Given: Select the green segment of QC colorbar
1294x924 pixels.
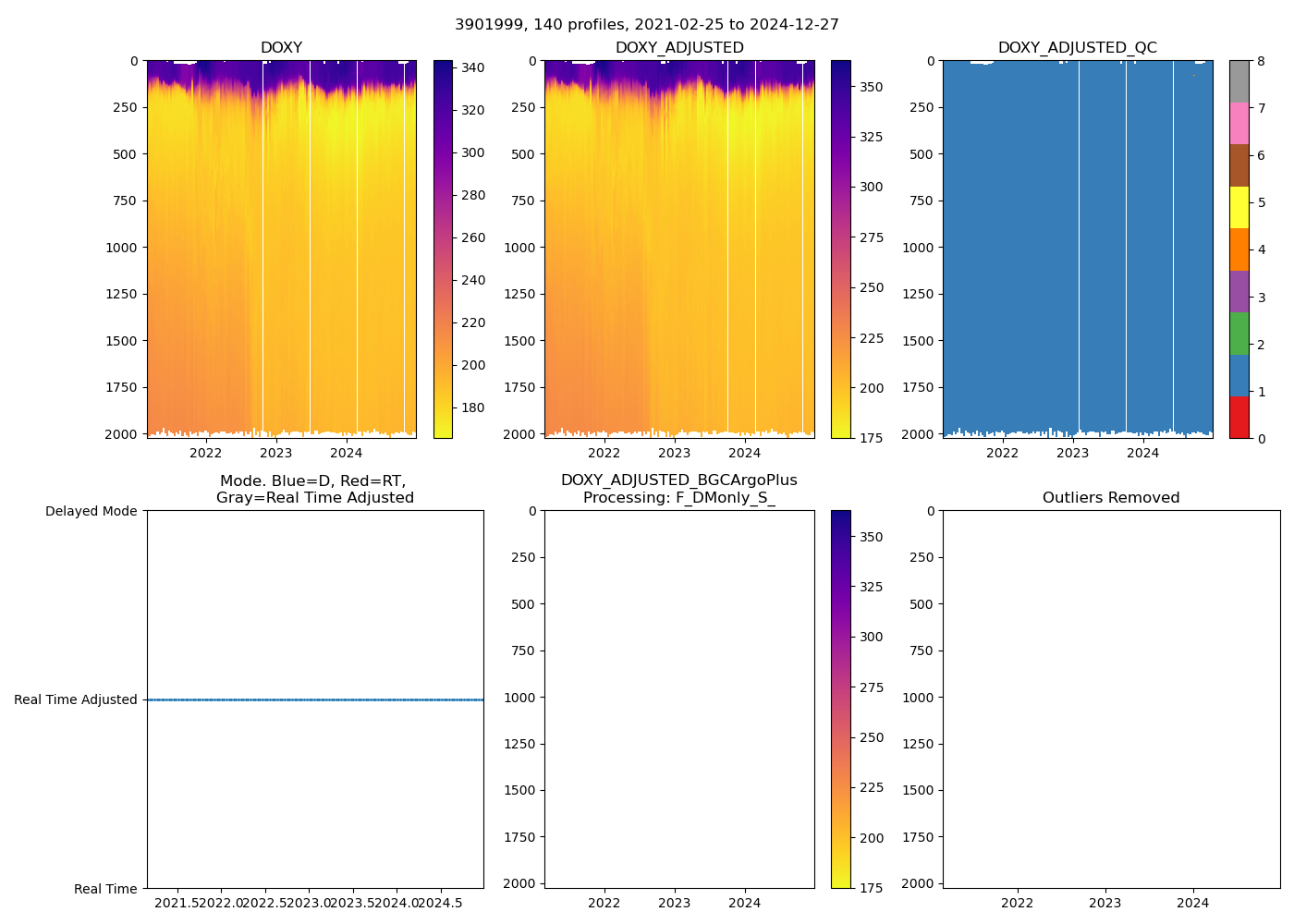Looking at the screenshot, I should (x=1239, y=334).
